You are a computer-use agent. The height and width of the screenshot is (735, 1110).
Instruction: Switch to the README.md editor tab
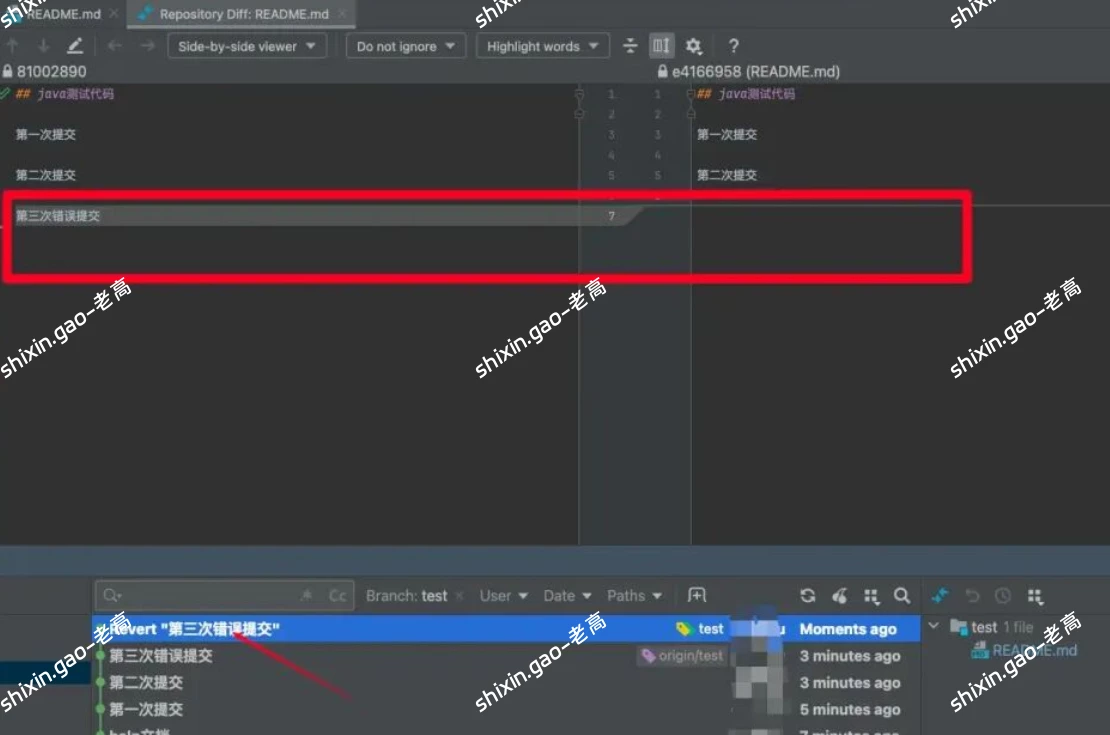pos(62,14)
